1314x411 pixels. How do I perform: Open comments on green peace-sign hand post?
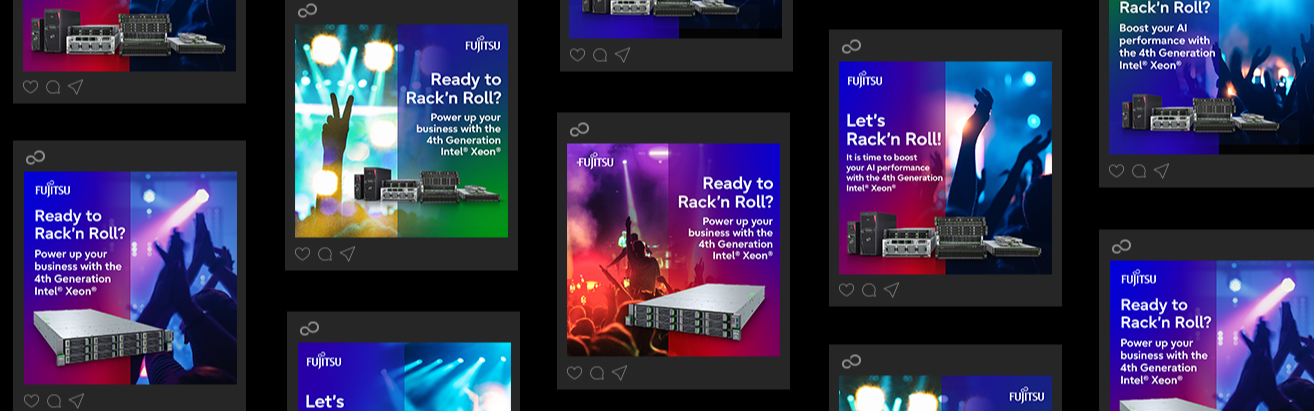tap(325, 254)
